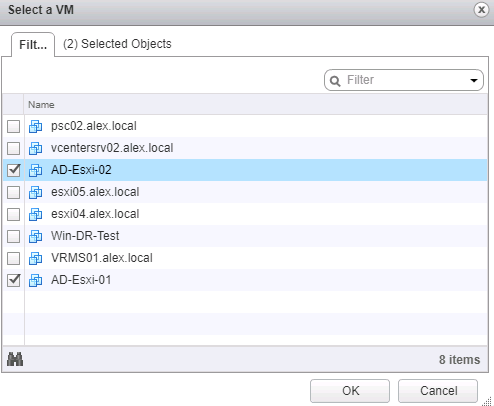This screenshot has height=406, width=494.
Task: Select the Win-DR-Test name text
Action: coord(85,236)
